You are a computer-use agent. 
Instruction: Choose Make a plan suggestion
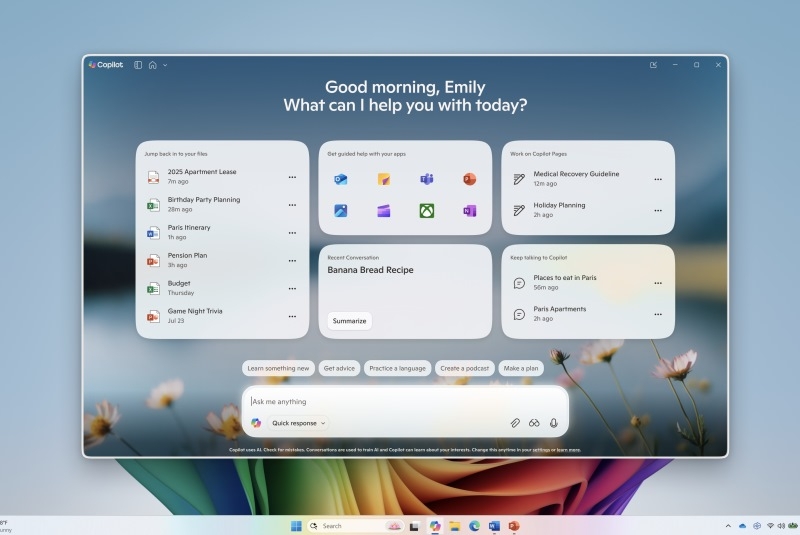(521, 368)
